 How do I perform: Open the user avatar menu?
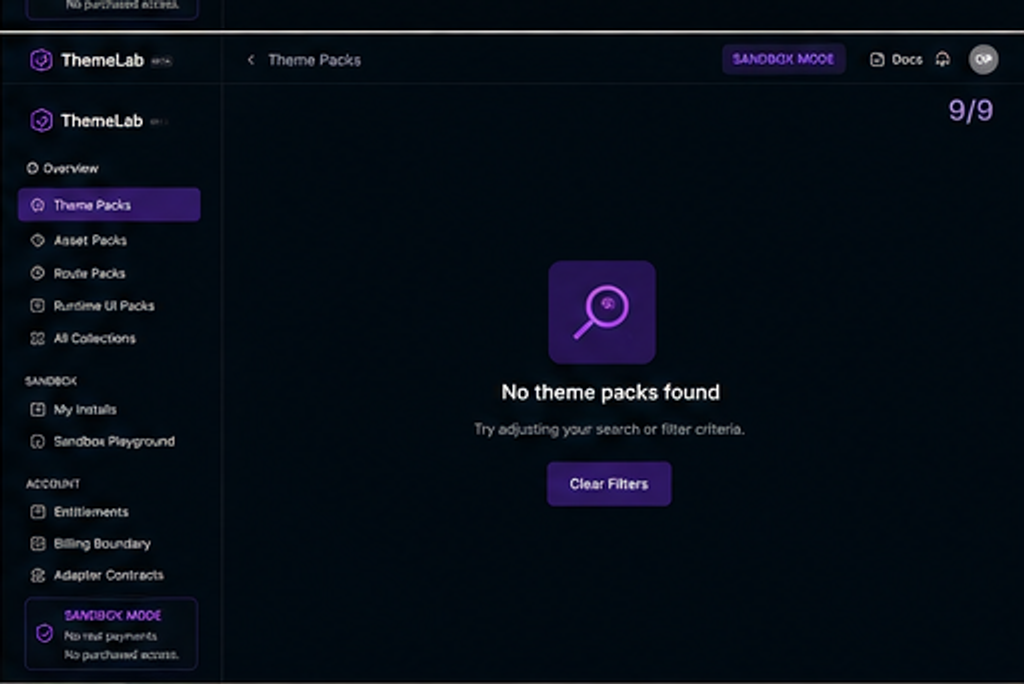(983, 59)
